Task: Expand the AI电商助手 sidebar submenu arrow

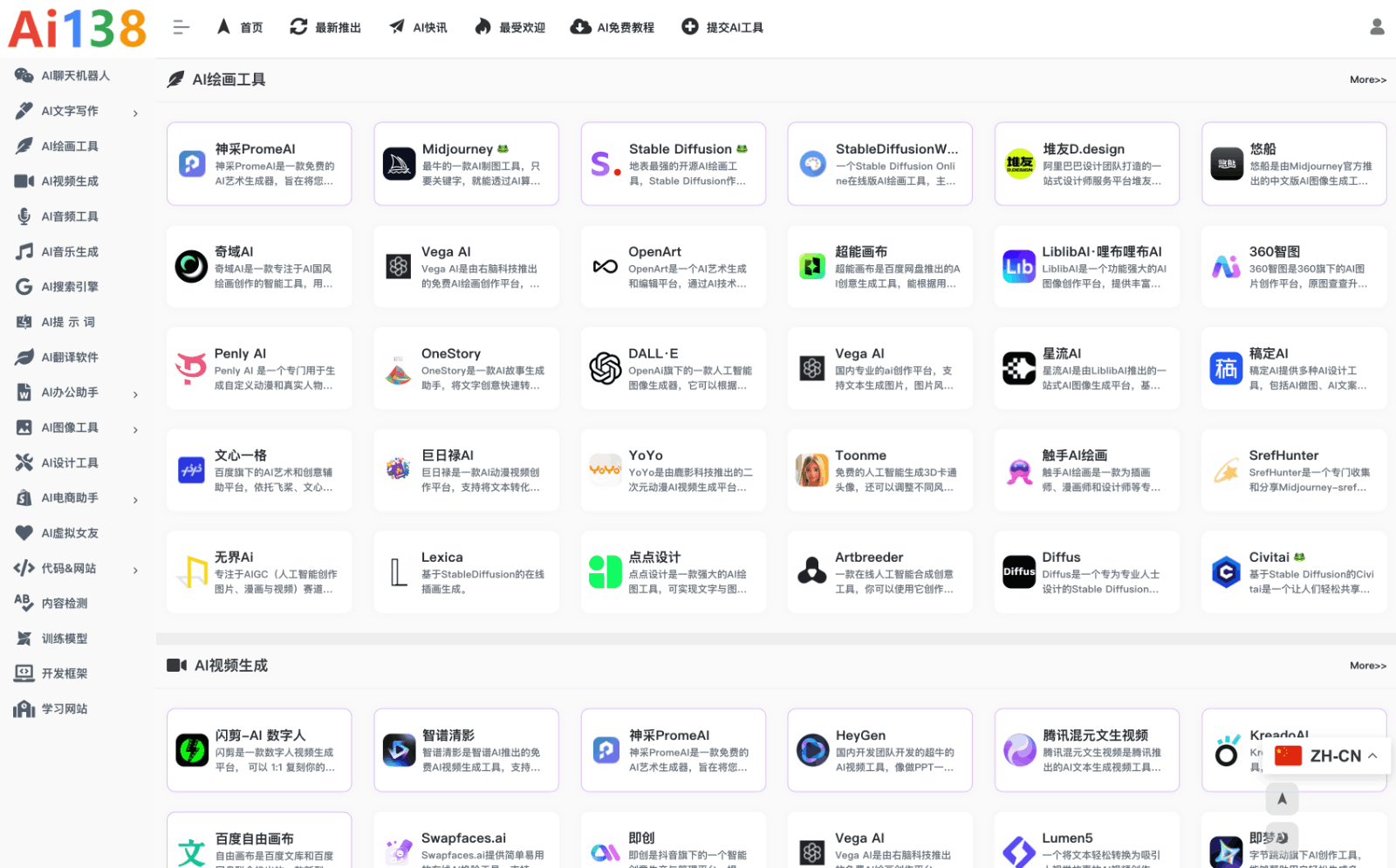Action: click(x=135, y=501)
